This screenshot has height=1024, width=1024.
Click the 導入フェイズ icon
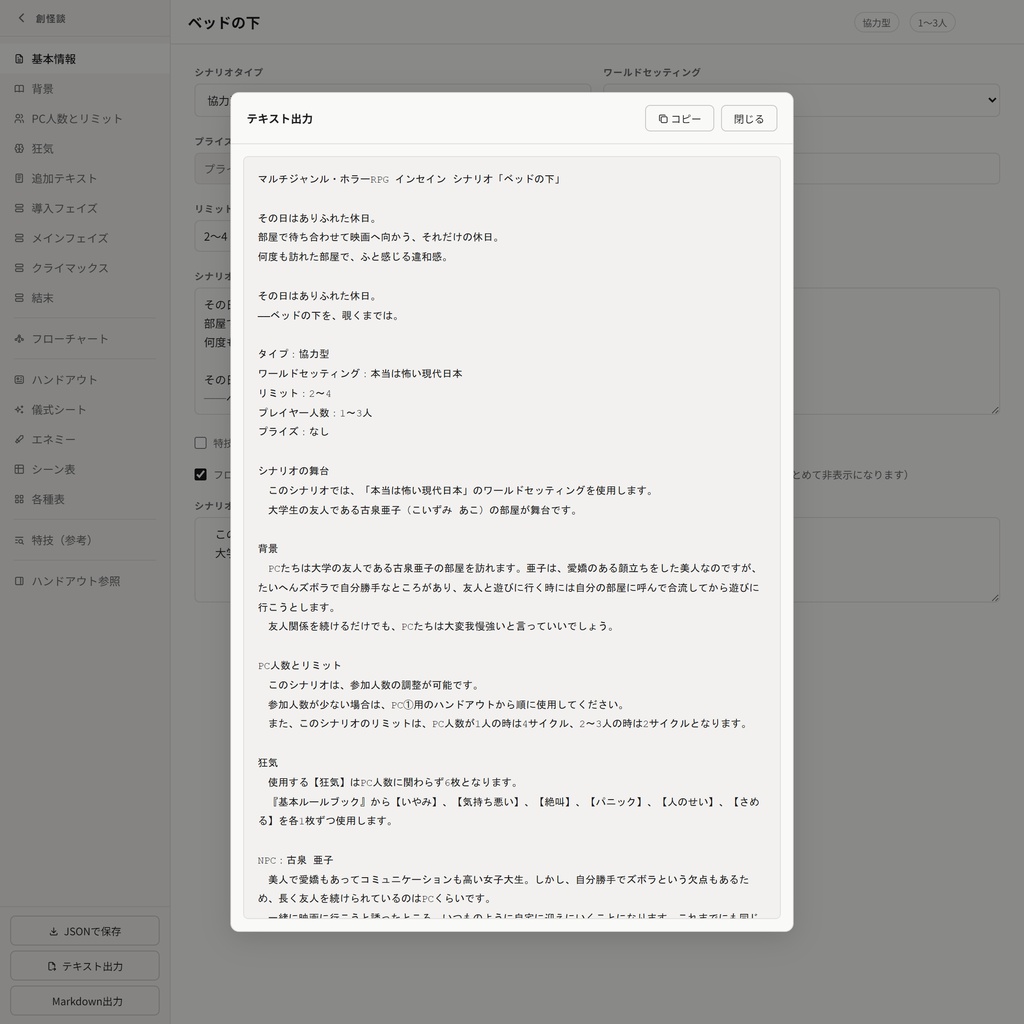tap(19, 208)
